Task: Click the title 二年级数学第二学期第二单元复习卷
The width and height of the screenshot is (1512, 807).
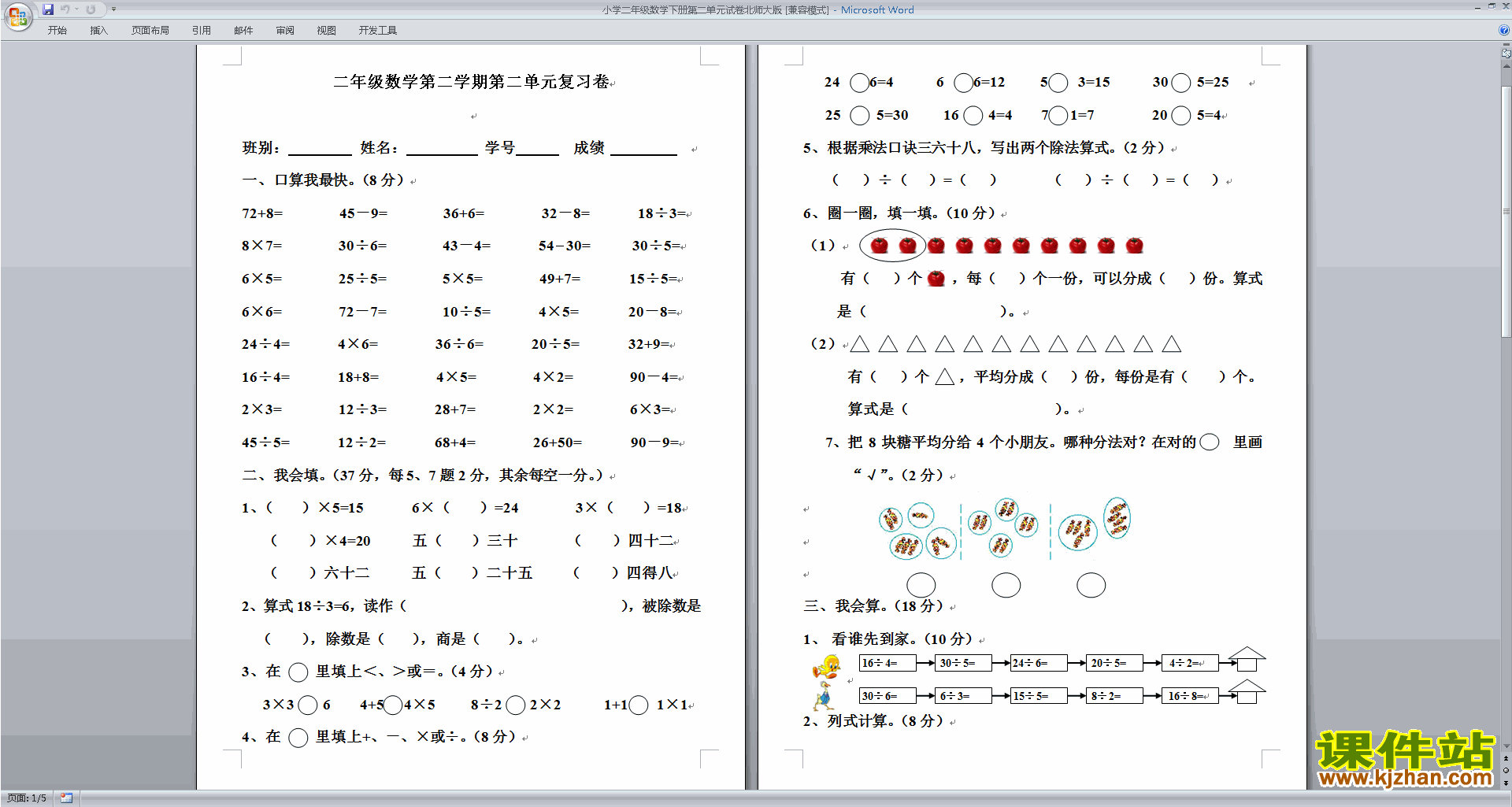Action: [471, 82]
